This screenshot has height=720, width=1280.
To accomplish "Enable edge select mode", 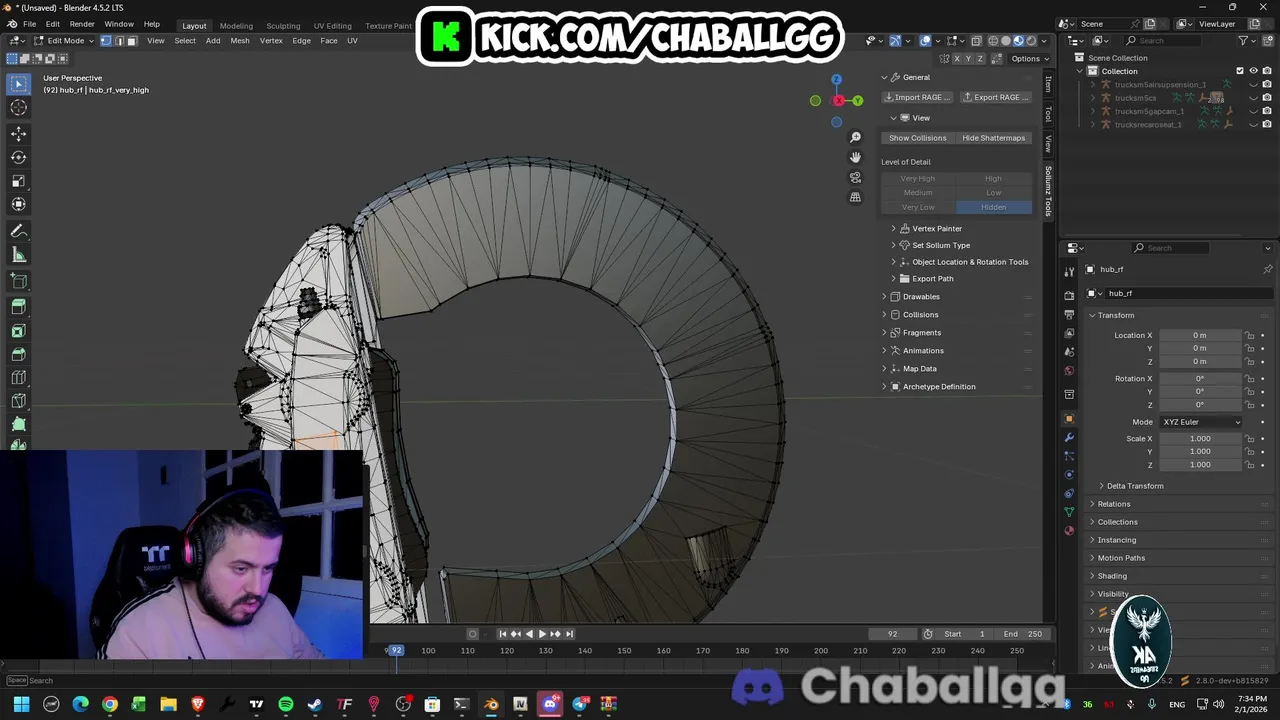I will 119,41.
